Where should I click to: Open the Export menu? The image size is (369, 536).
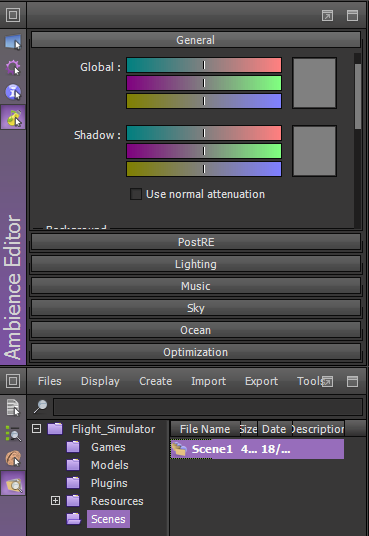point(261,381)
